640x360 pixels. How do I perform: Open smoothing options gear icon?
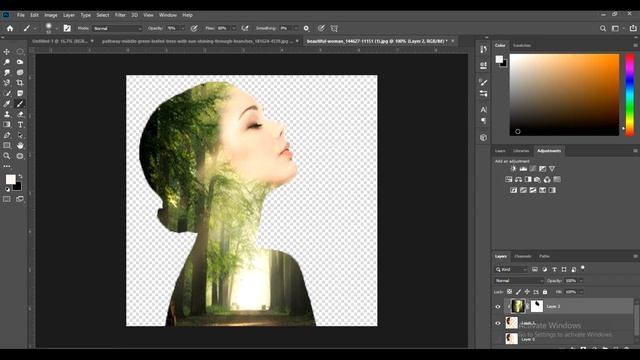tap(307, 29)
